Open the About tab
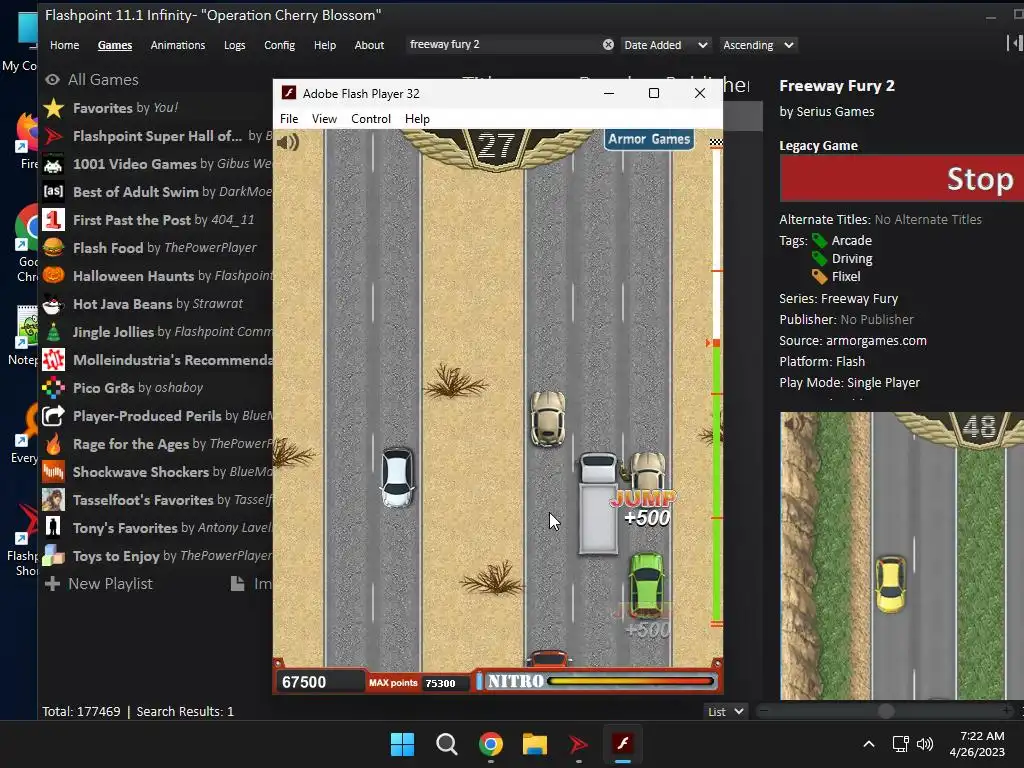 (x=369, y=45)
